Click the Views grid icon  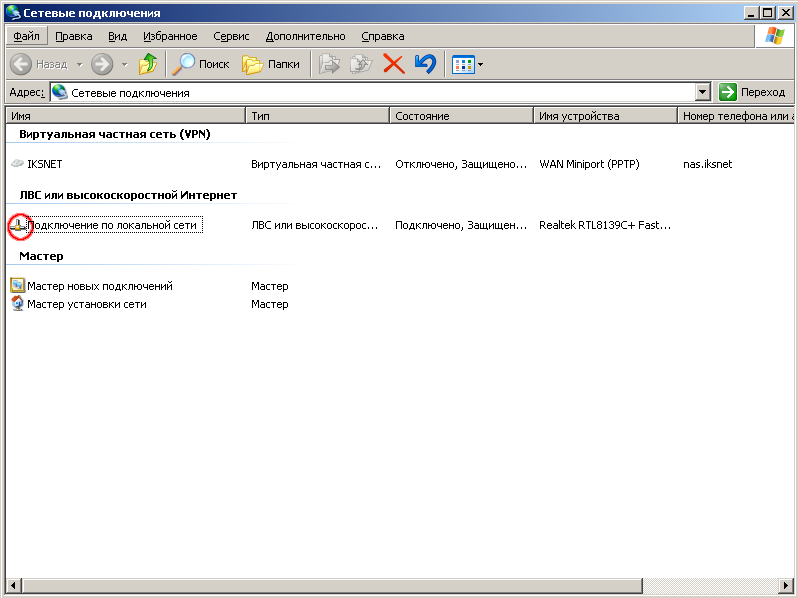[463, 65]
